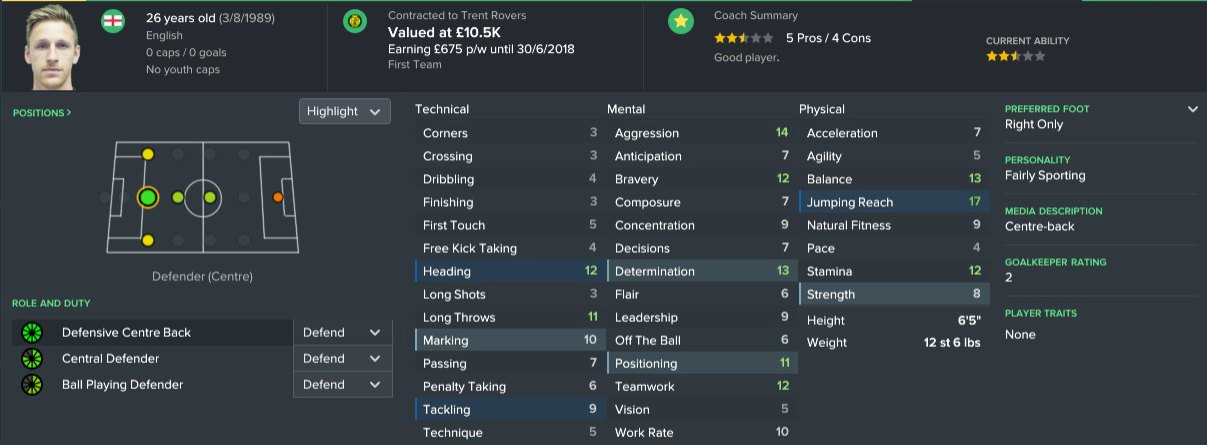1207x445 pixels.
Task: Click the Defensive Centre Back role icon
Action: 32,332
